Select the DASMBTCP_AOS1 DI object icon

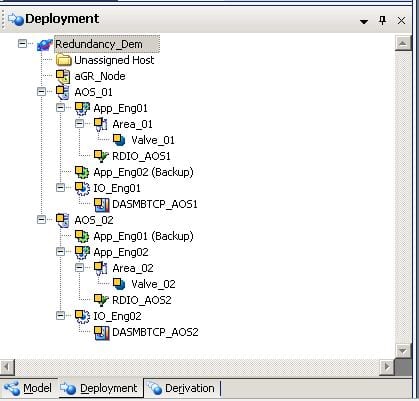(102, 204)
